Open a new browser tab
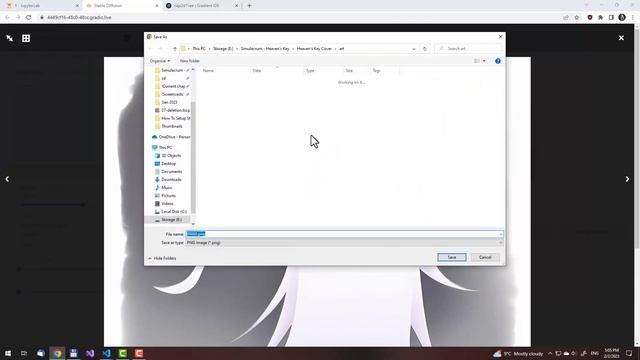Screen dimensions: 640x360 coord(249,6)
